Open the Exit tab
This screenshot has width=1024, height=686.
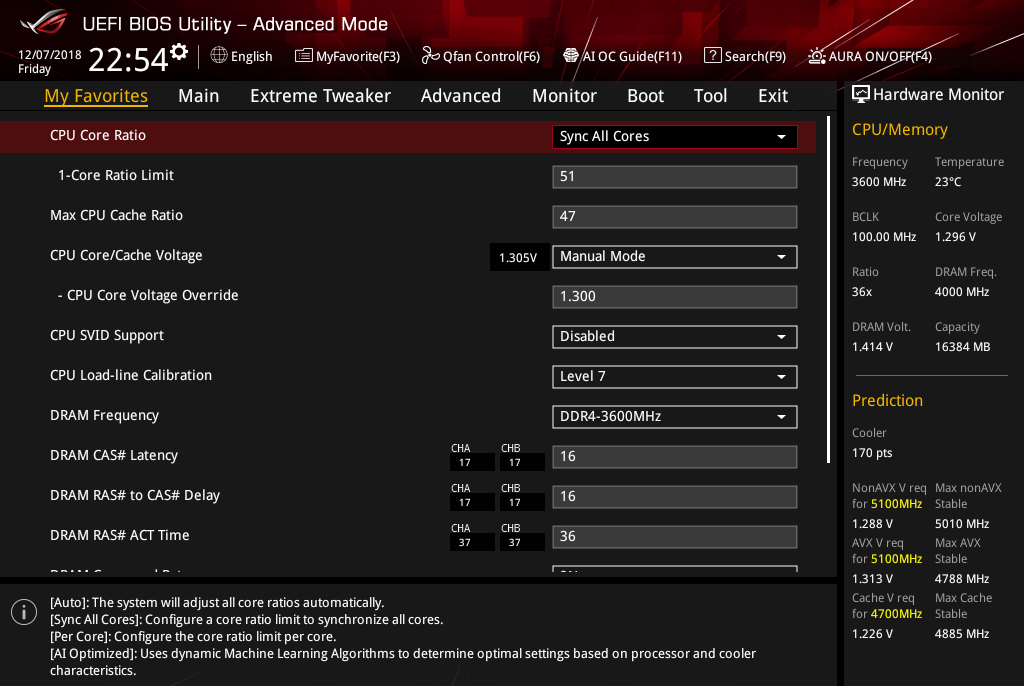[x=773, y=96]
